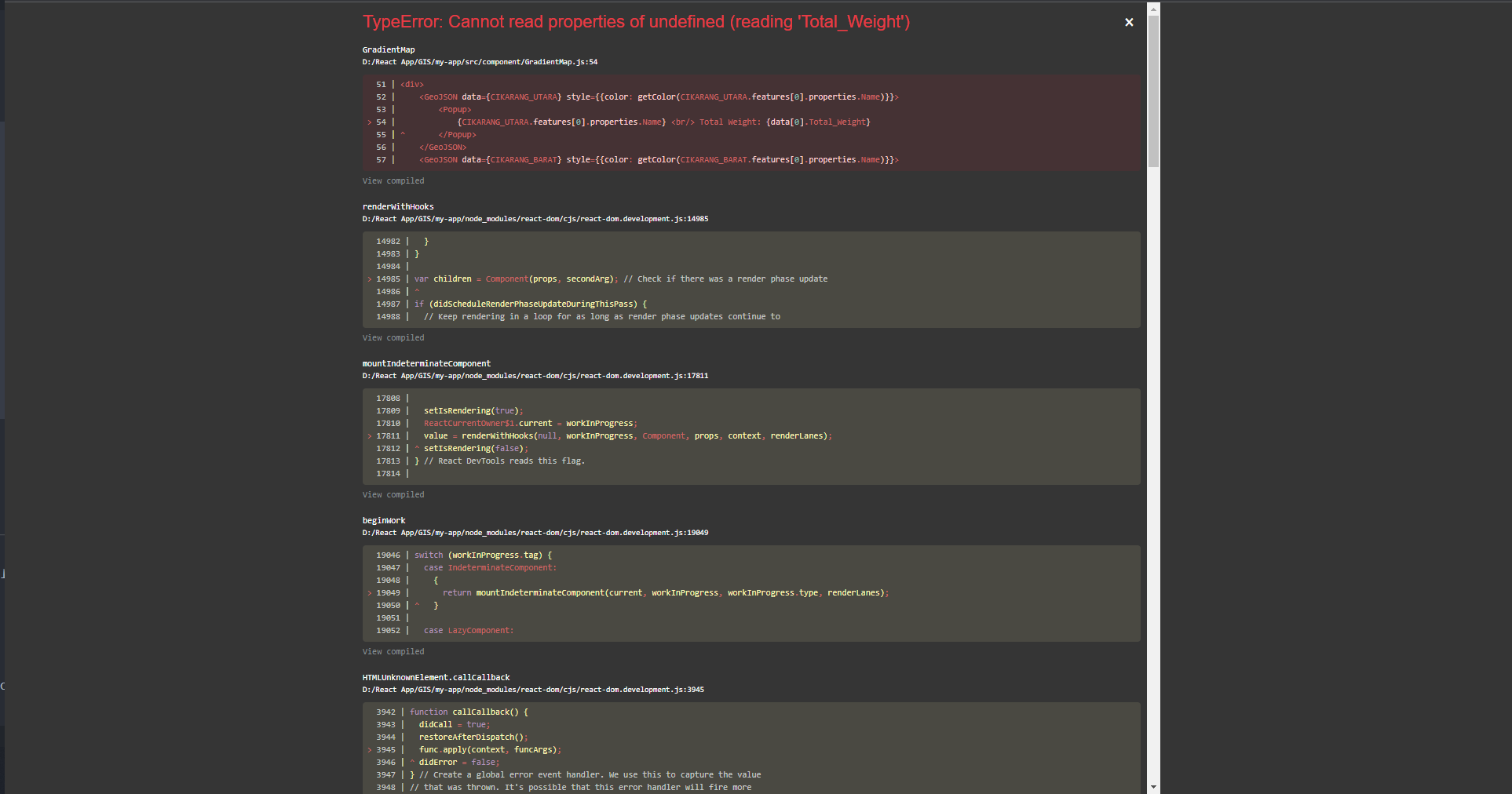
Task: Click code line 19052 case LazyComponent
Action: 445,631
